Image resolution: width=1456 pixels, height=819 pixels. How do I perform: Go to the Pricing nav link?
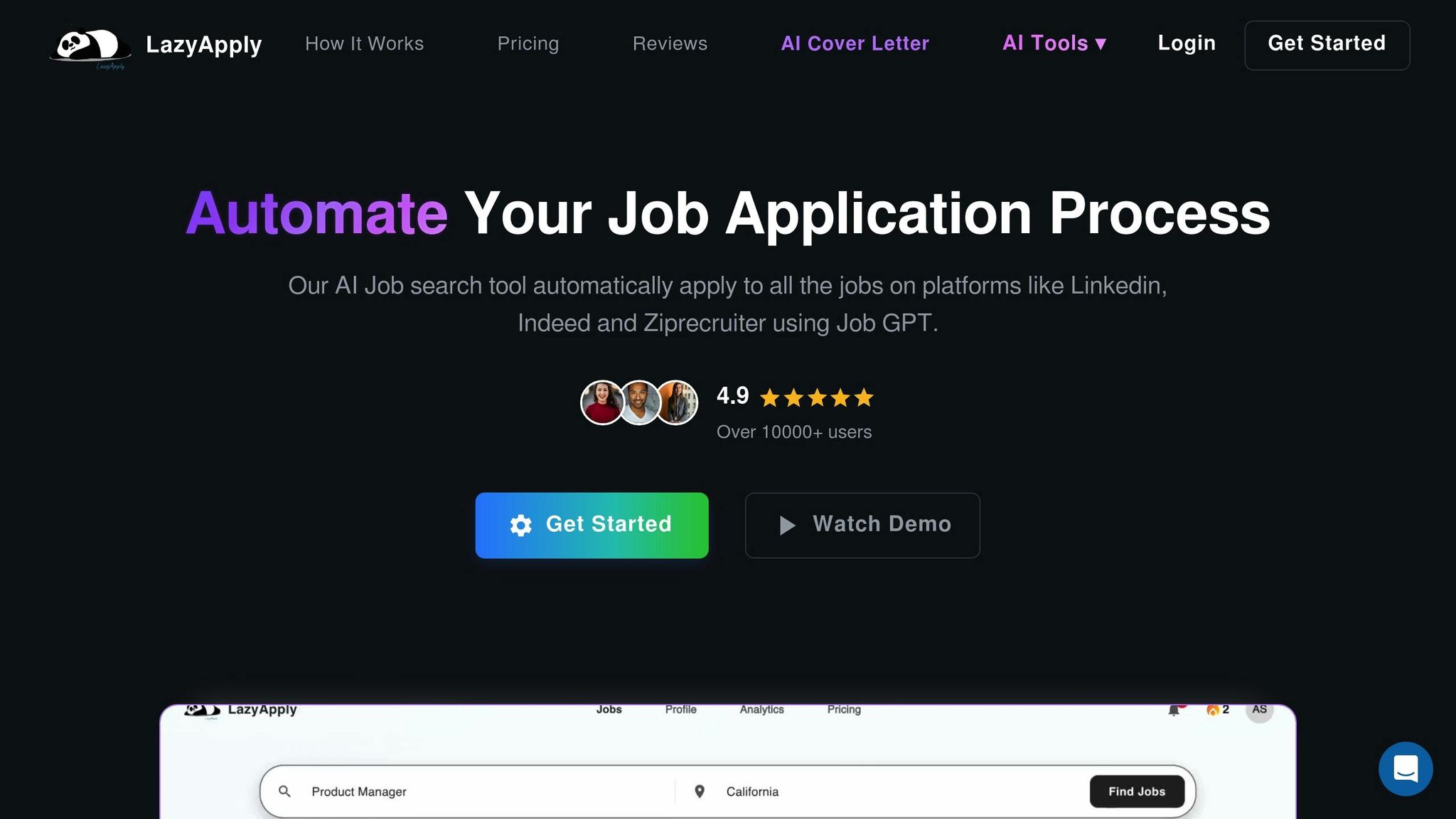[528, 43]
